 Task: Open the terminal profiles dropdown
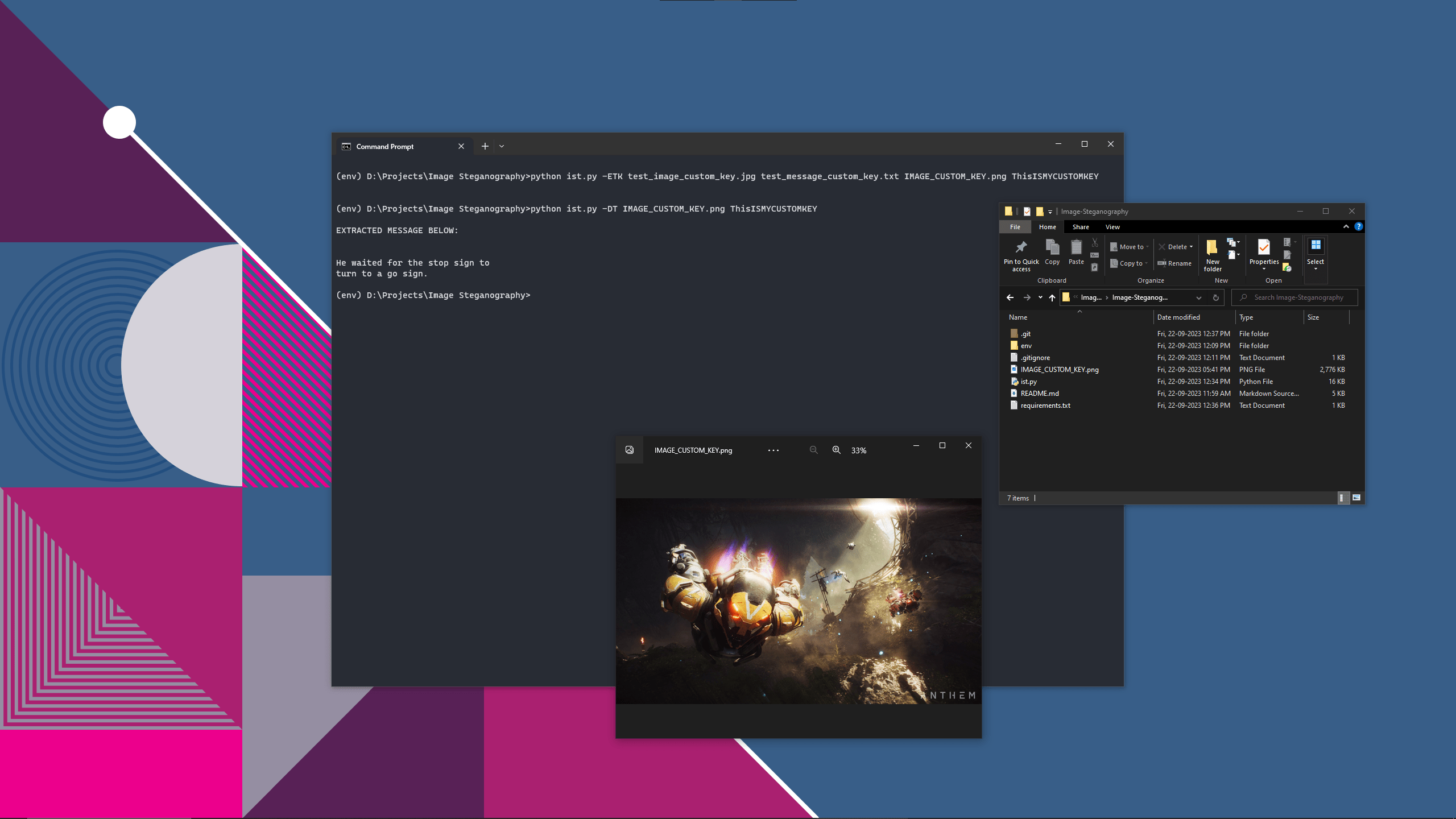pos(502,146)
